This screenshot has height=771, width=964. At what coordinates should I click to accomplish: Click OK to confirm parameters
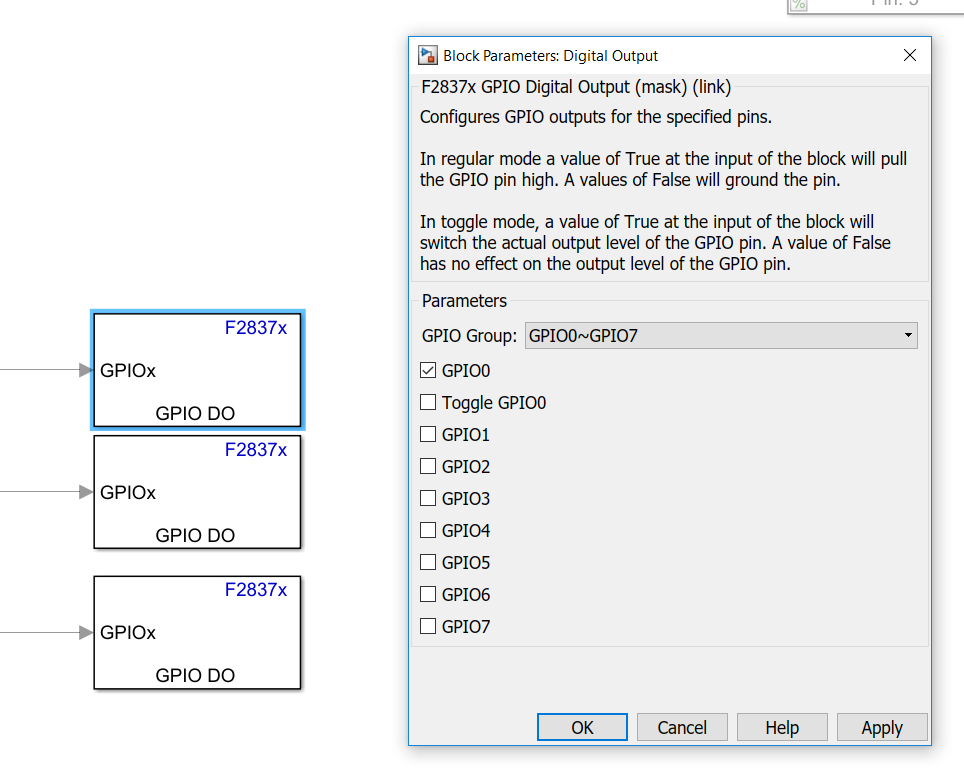click(582, 727)
